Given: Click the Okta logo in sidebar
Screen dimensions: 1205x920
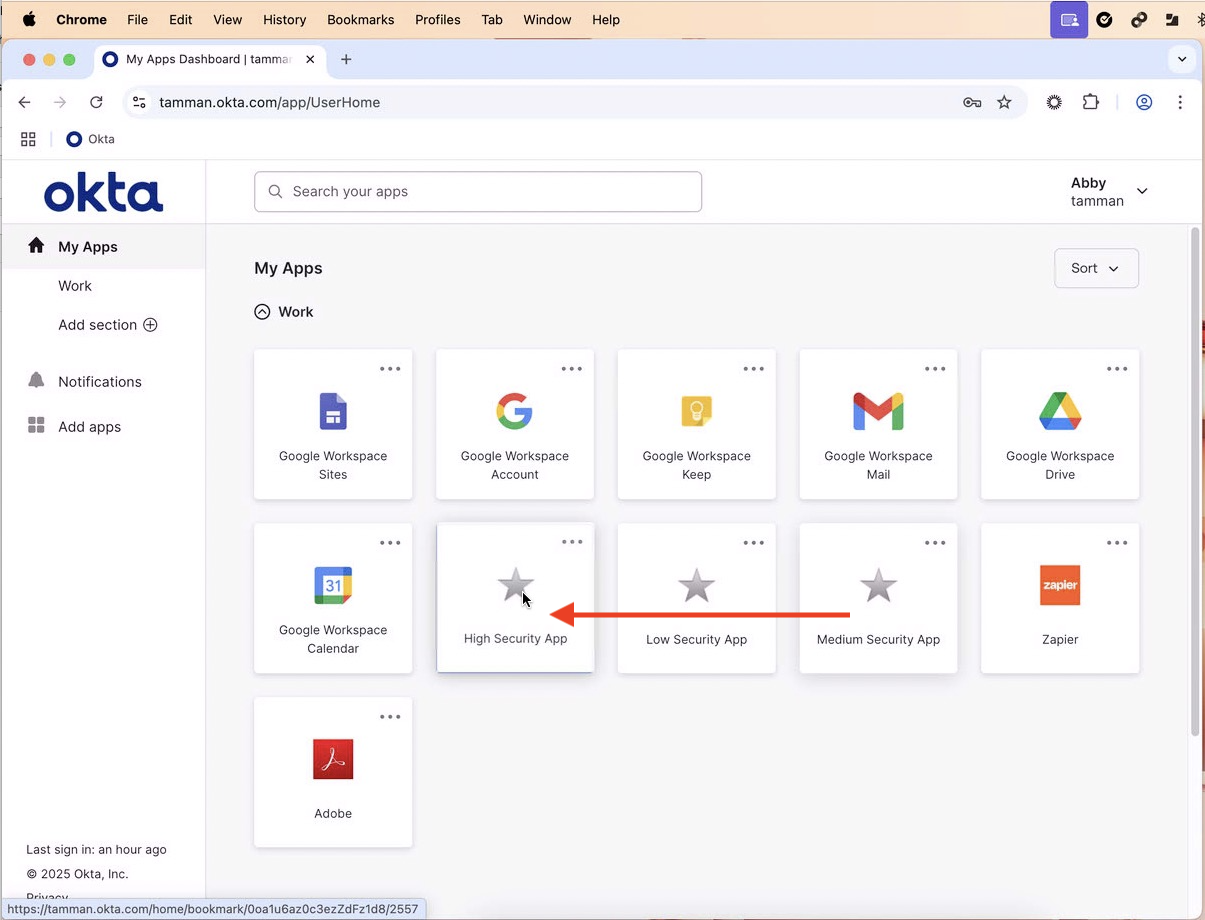Looking at the screenshot, I should tap(103, 192).
